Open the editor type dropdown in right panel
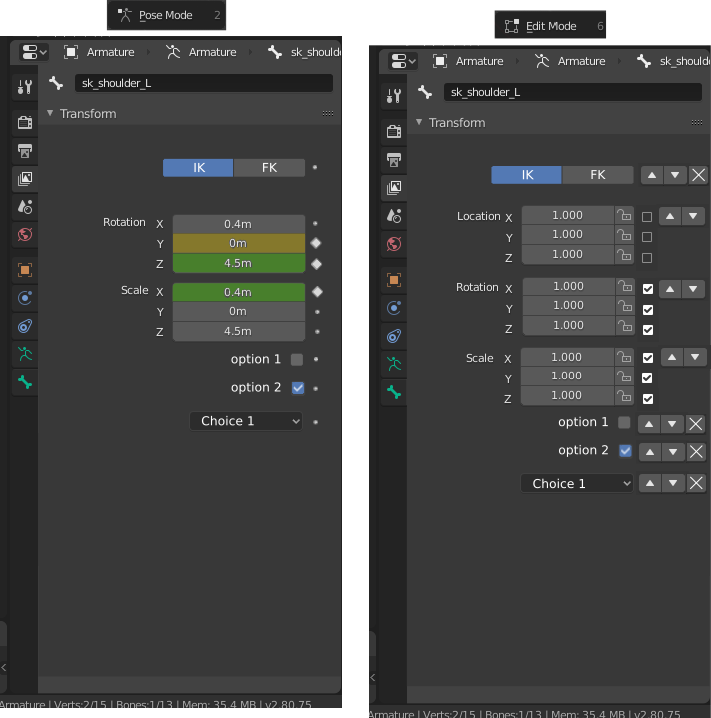This screenshot has width=711, height=718. point(403,61)
